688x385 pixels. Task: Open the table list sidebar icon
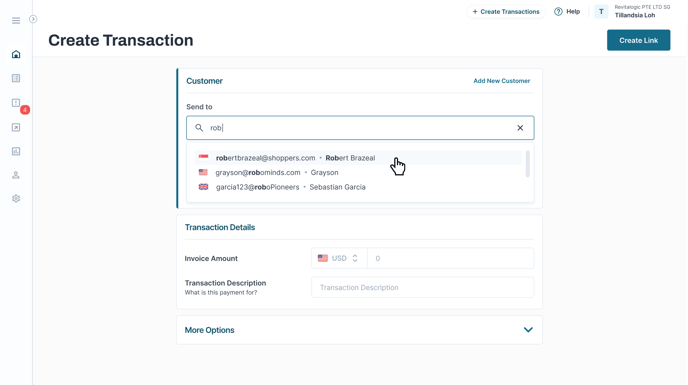[x=16, y=78]
